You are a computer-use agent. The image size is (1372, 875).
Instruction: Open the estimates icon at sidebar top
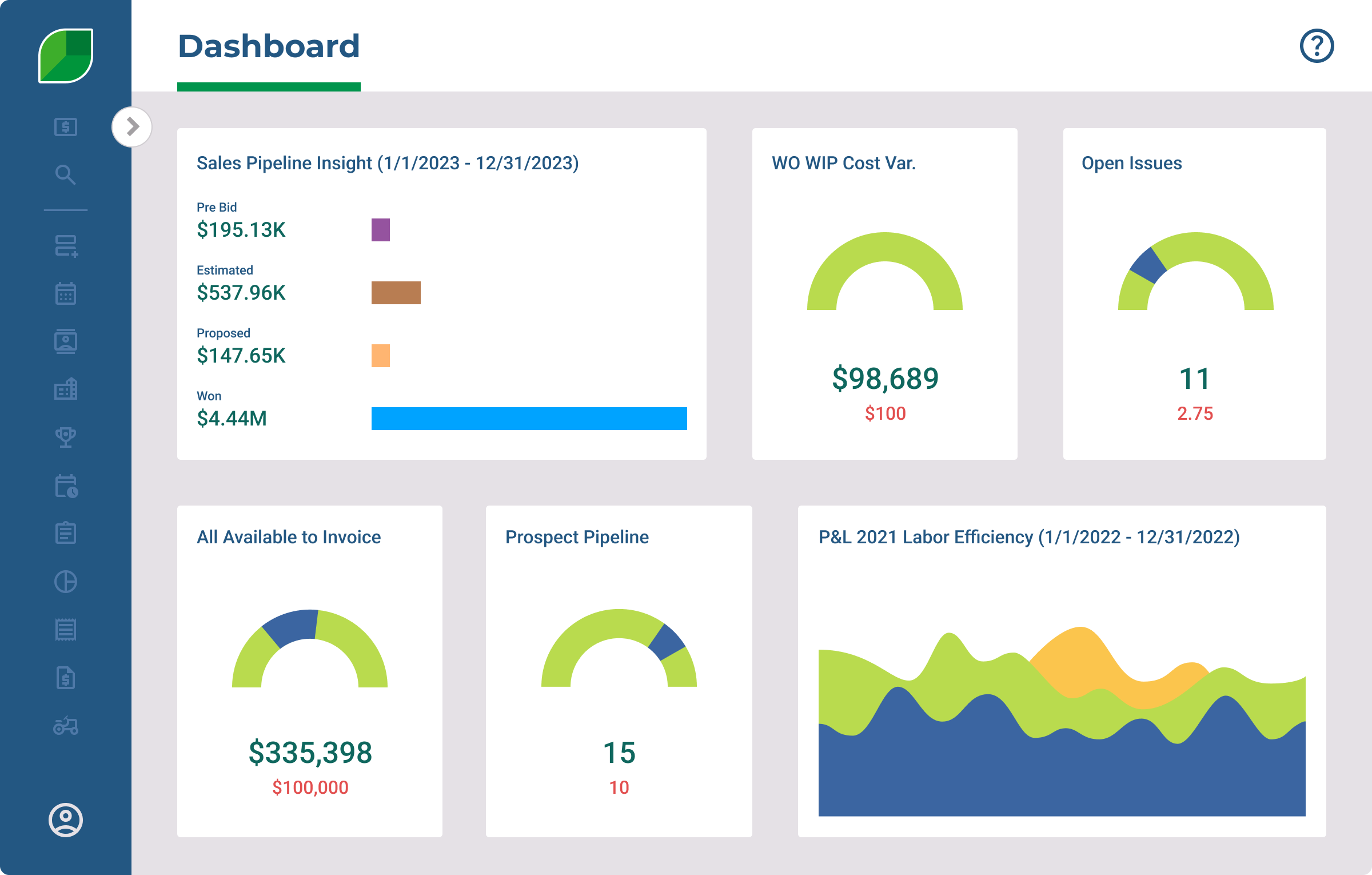click(x=66, y=127)
